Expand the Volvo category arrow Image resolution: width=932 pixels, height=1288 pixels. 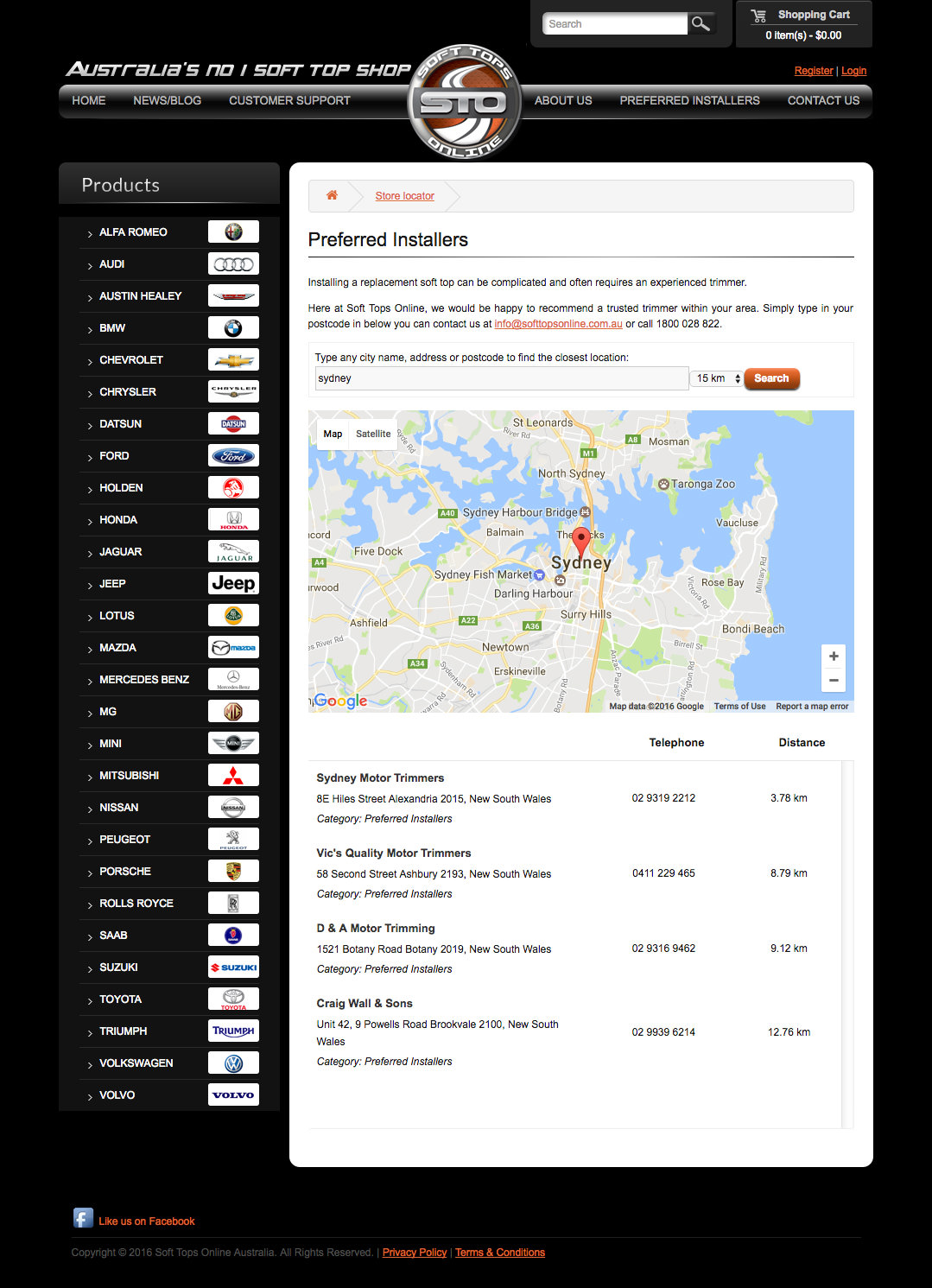[x=90, y=1096]
